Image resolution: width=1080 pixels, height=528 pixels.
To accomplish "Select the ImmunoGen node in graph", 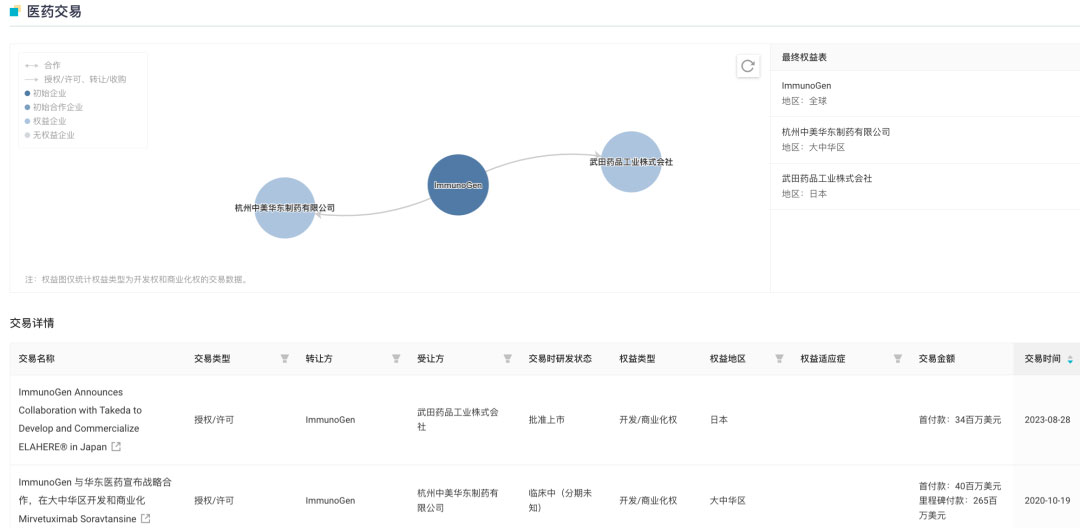I will [458, 185].
